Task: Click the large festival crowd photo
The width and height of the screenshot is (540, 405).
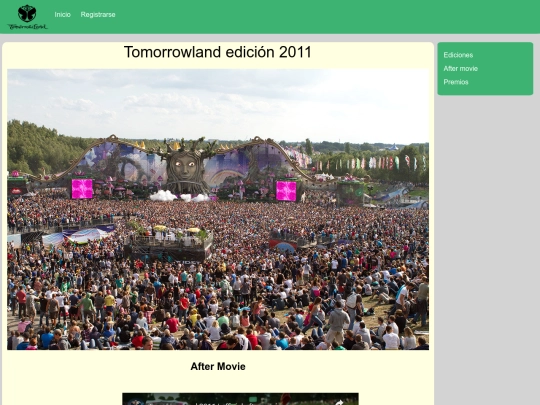Action: 218,209
